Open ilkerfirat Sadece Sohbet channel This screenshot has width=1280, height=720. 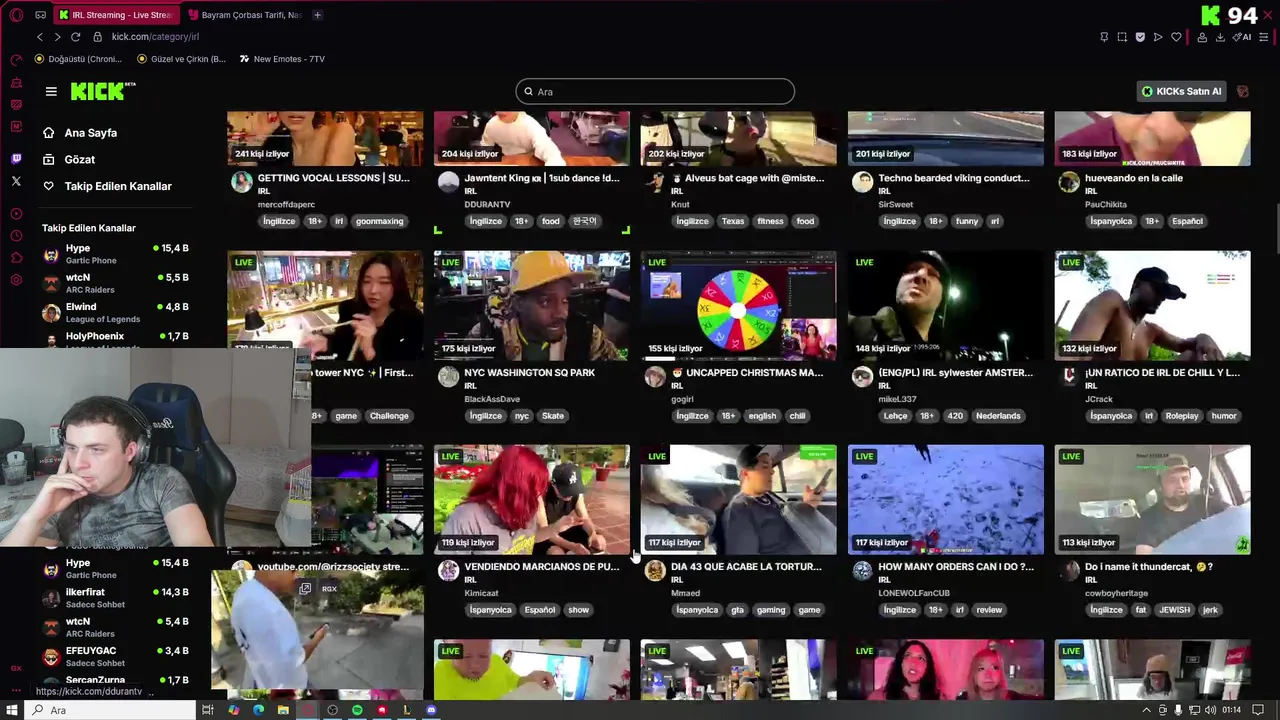point(116,598)
